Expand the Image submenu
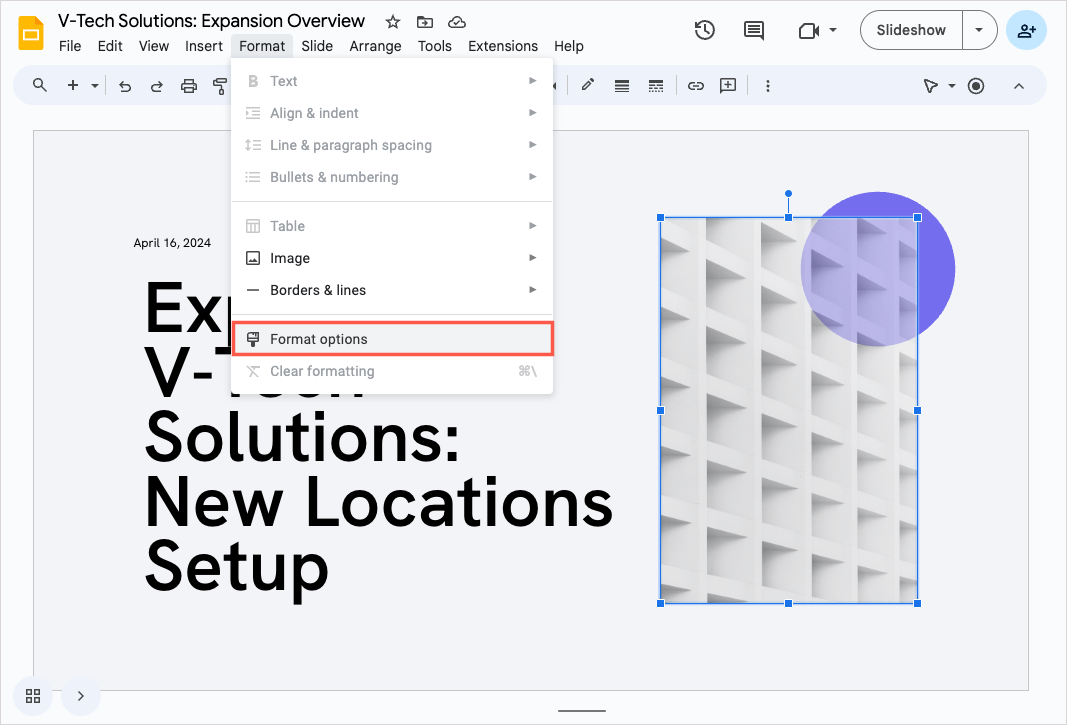The width and height of the screenshot is (1067, 725). (x=392, y=258)
